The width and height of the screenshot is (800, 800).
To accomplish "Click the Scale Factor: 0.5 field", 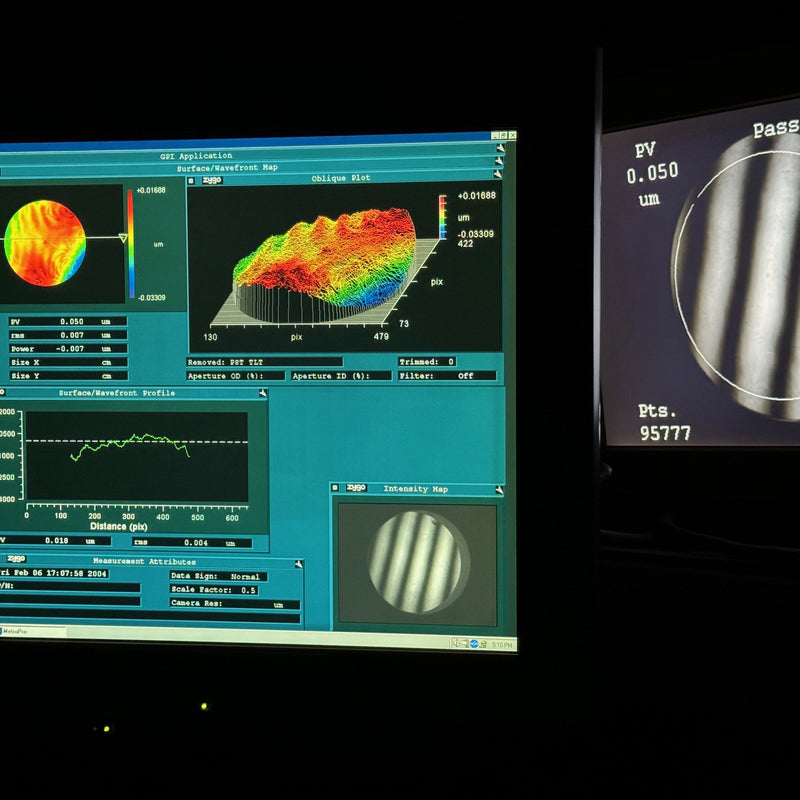I will [x=214, y=590].
